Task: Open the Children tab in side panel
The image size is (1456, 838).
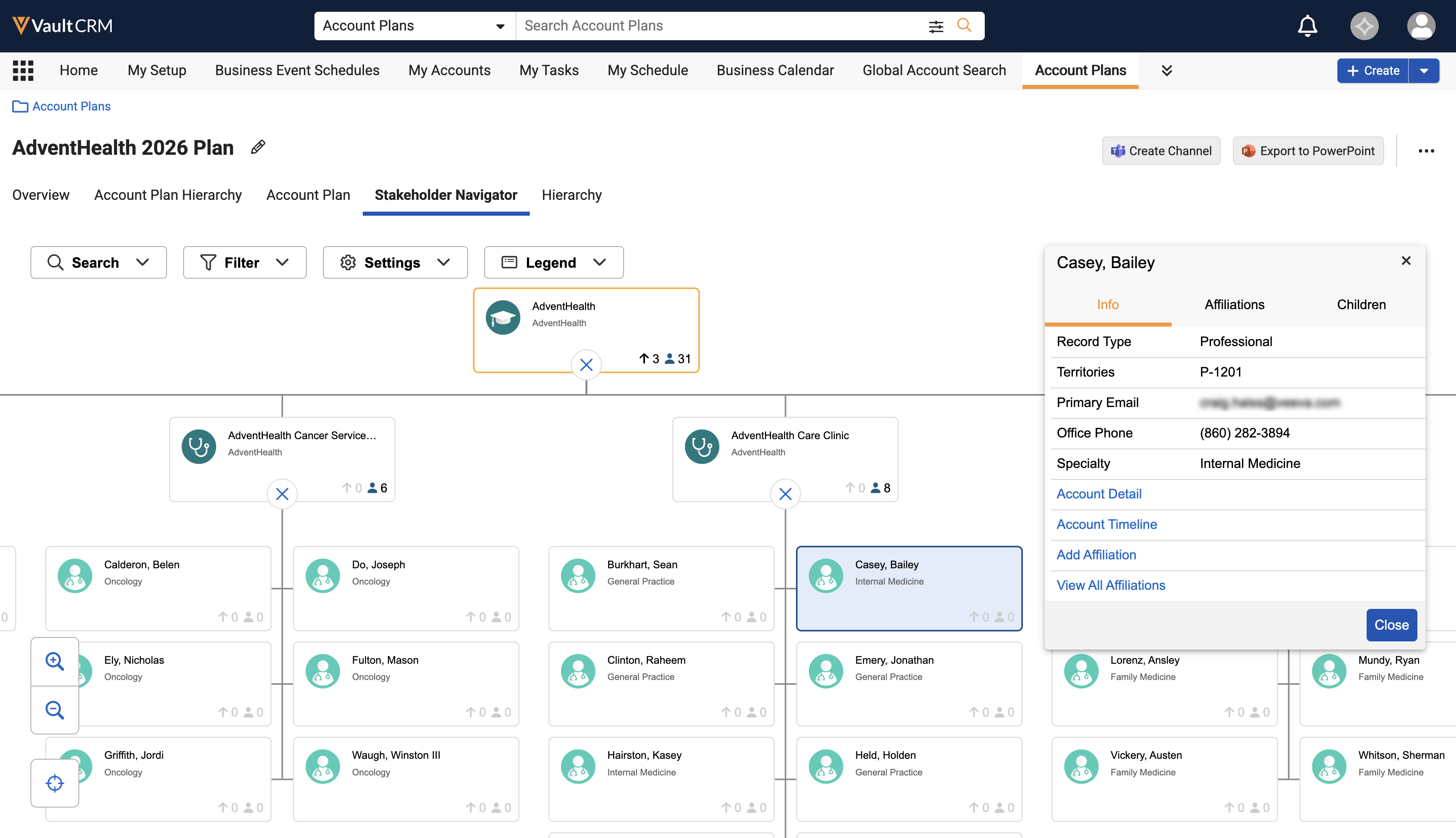Action: coord(1361,305)
